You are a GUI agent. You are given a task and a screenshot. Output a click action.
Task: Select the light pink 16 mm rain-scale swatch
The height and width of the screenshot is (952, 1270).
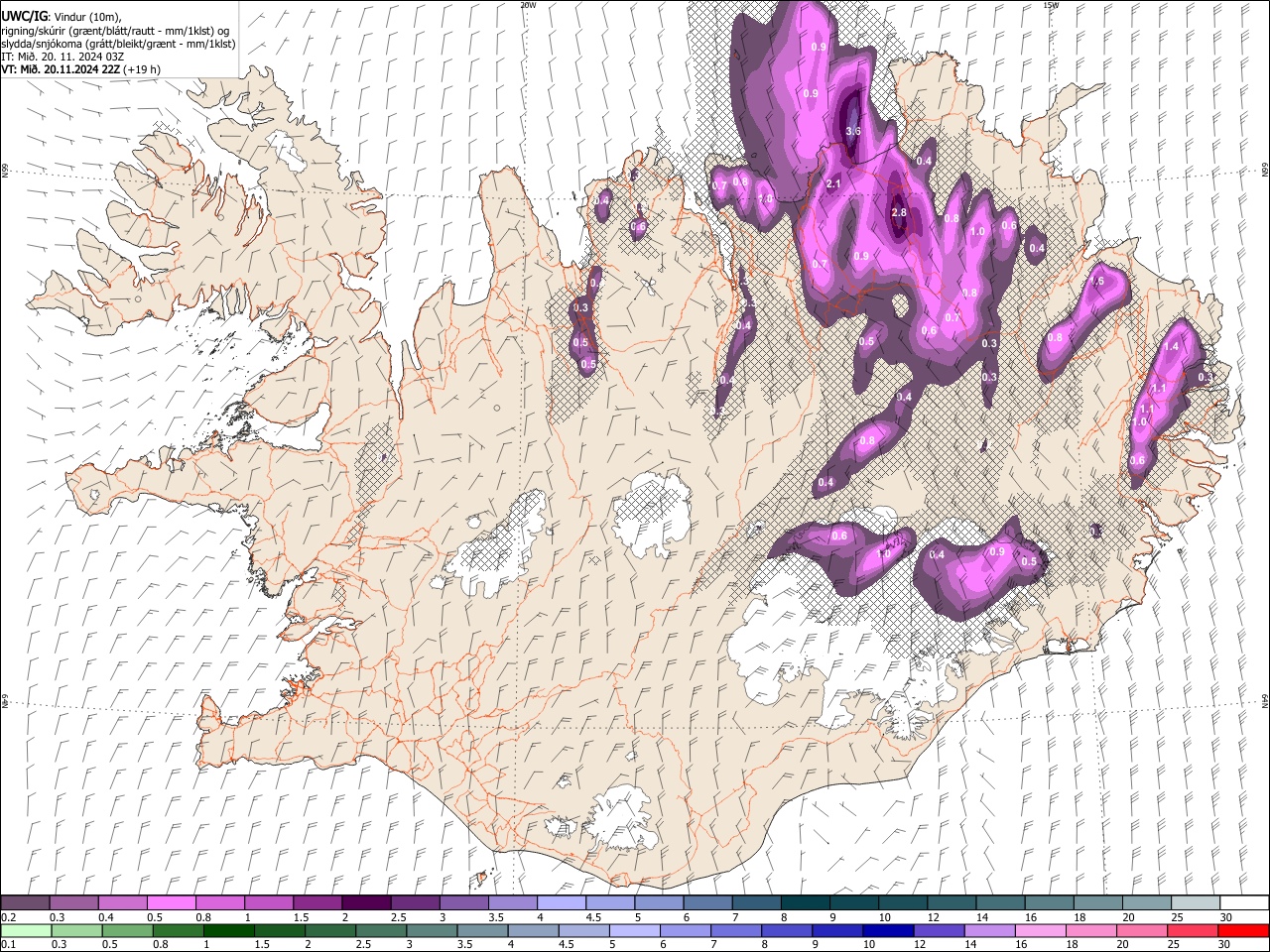point(1041,931)
